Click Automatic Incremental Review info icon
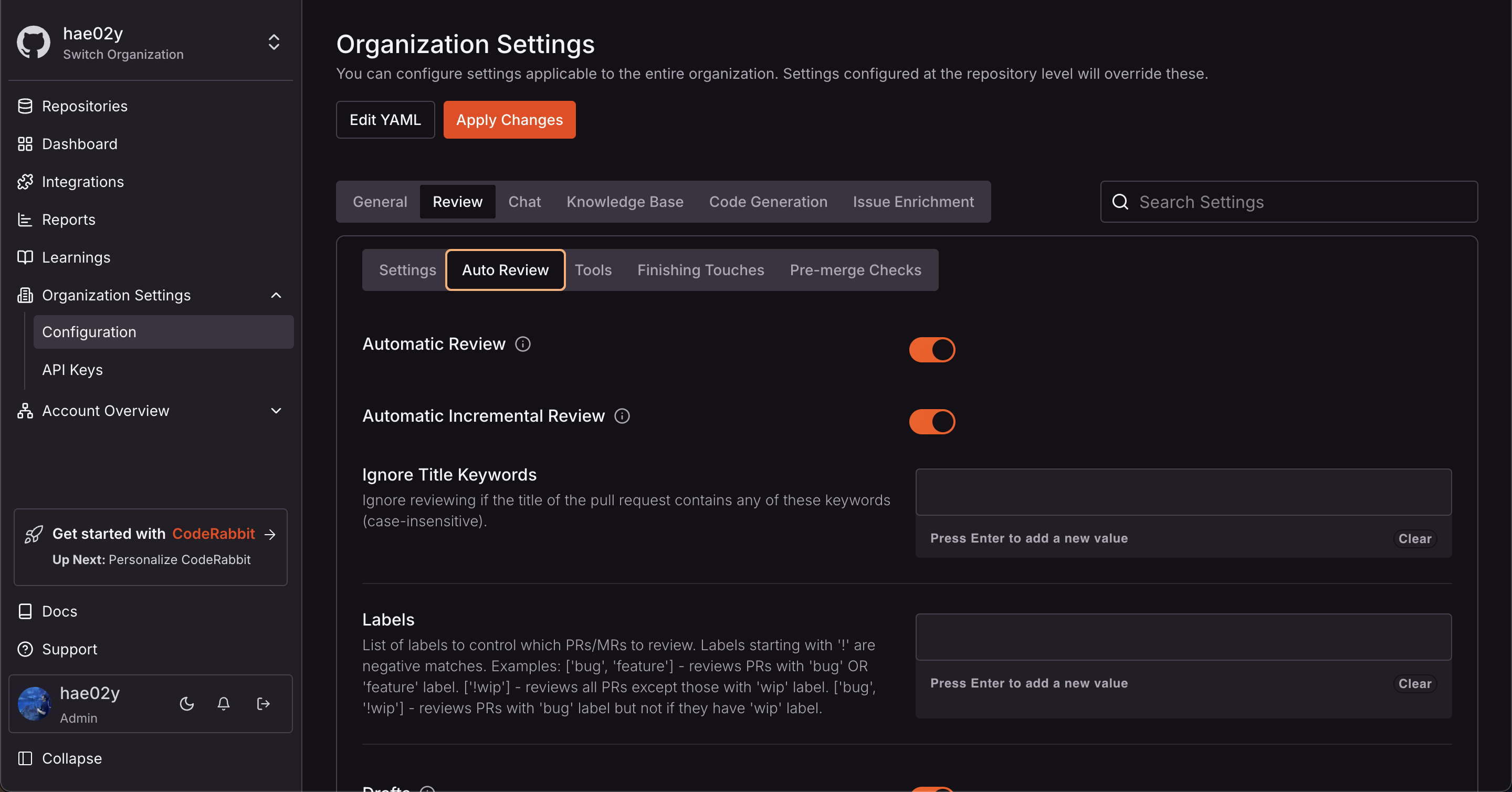Image resolution: width=1512 pixels, height=792 pixels. (622, 416)
